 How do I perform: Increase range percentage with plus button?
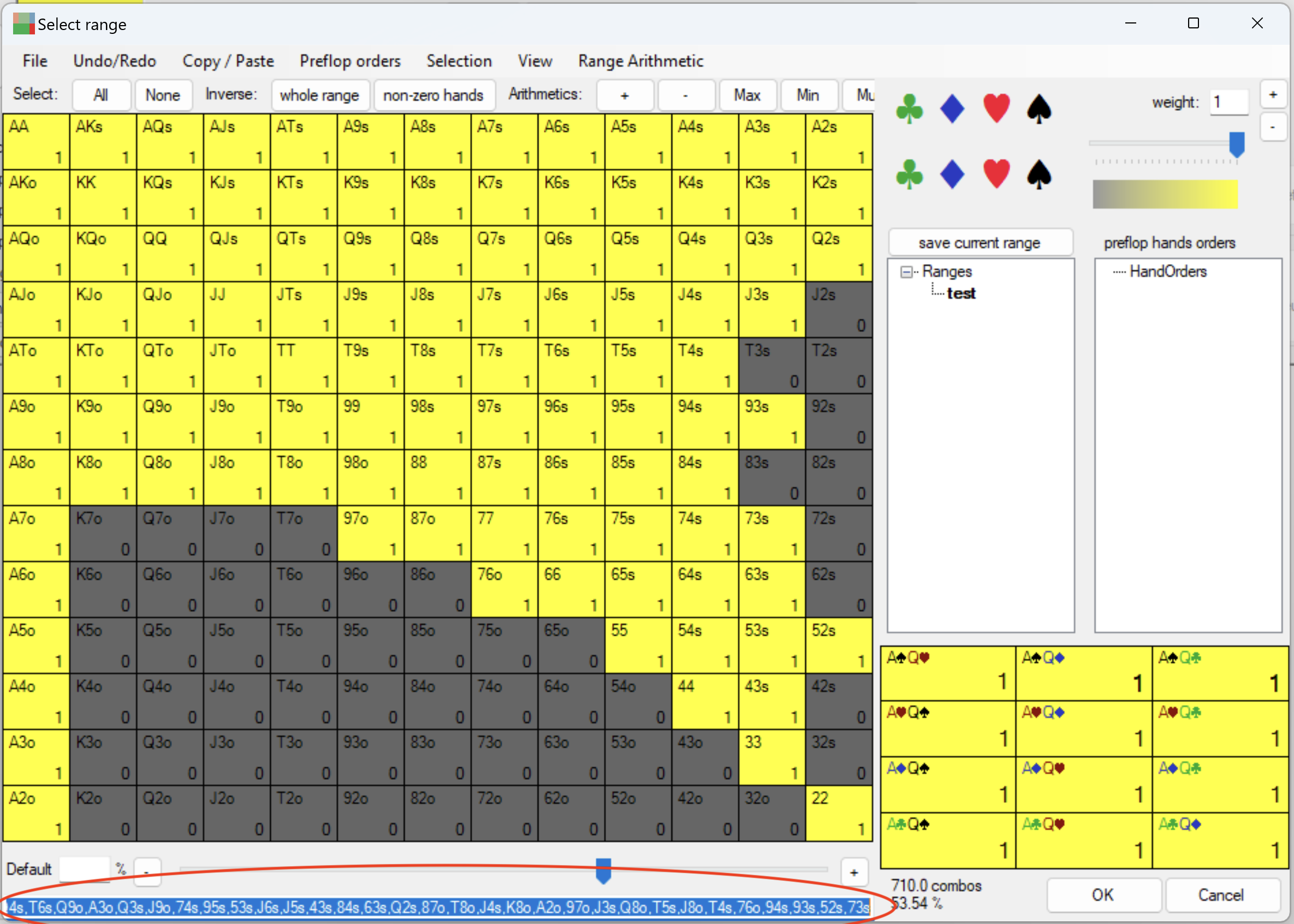click(x=854, y=872)
